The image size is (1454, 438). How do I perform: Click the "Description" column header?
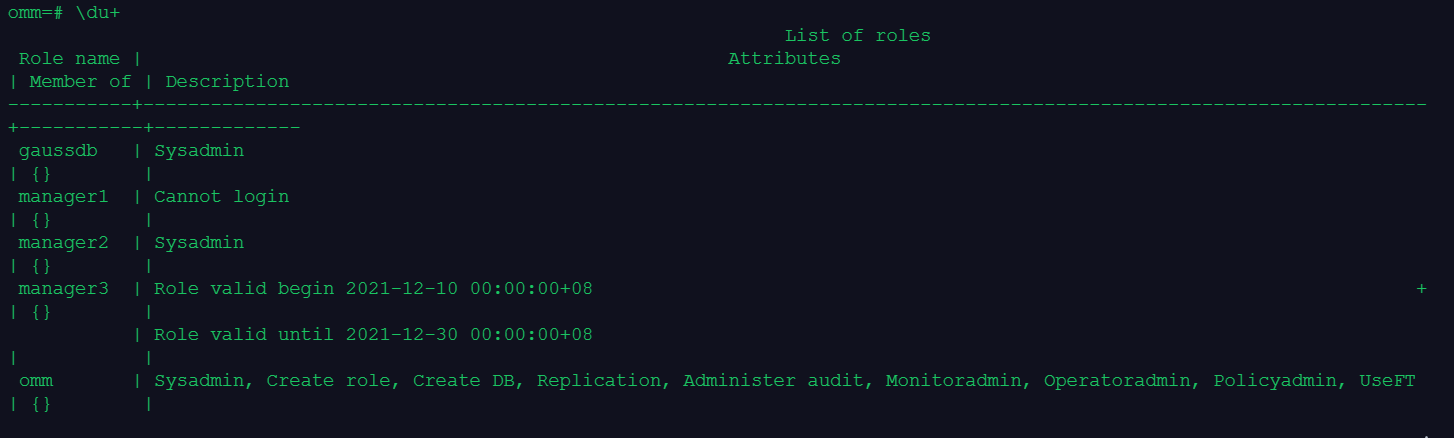click(x=227, y=82)
